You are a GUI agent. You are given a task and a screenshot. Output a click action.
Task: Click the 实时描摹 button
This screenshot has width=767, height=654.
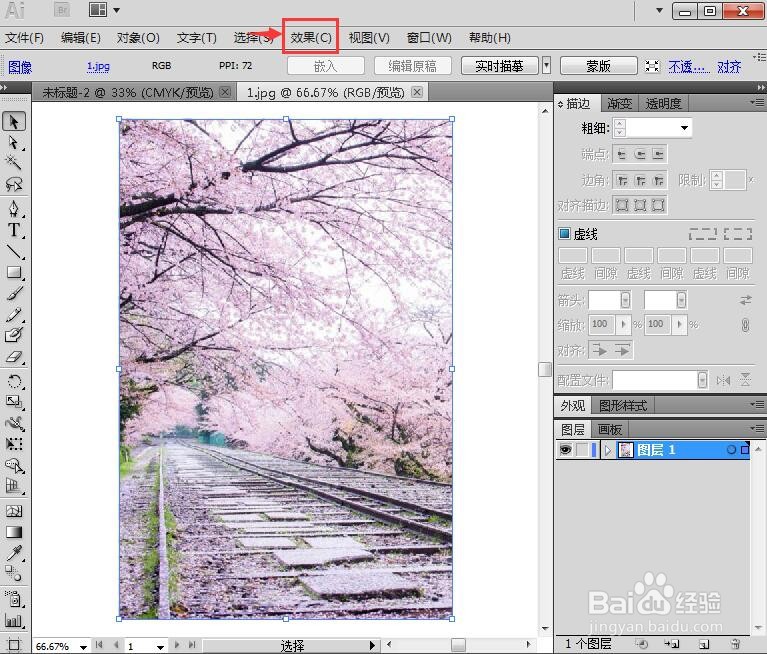[x=499, y=66]
